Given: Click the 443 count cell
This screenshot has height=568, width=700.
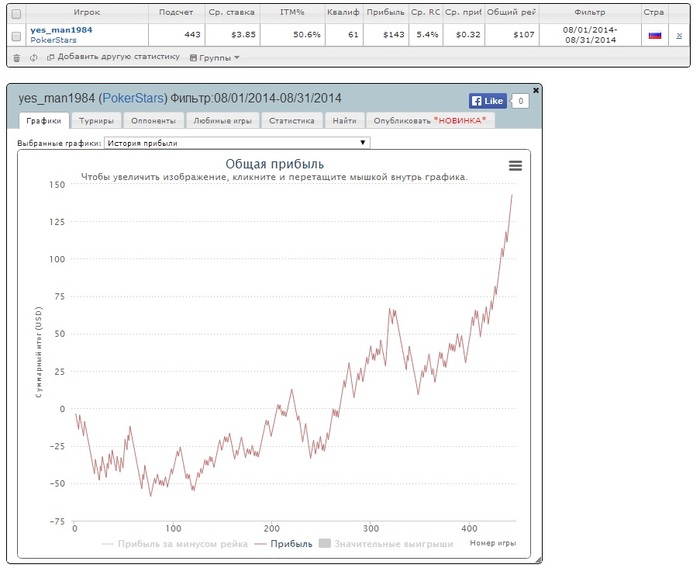Looking at the screenshot, I should pos(176,34).
